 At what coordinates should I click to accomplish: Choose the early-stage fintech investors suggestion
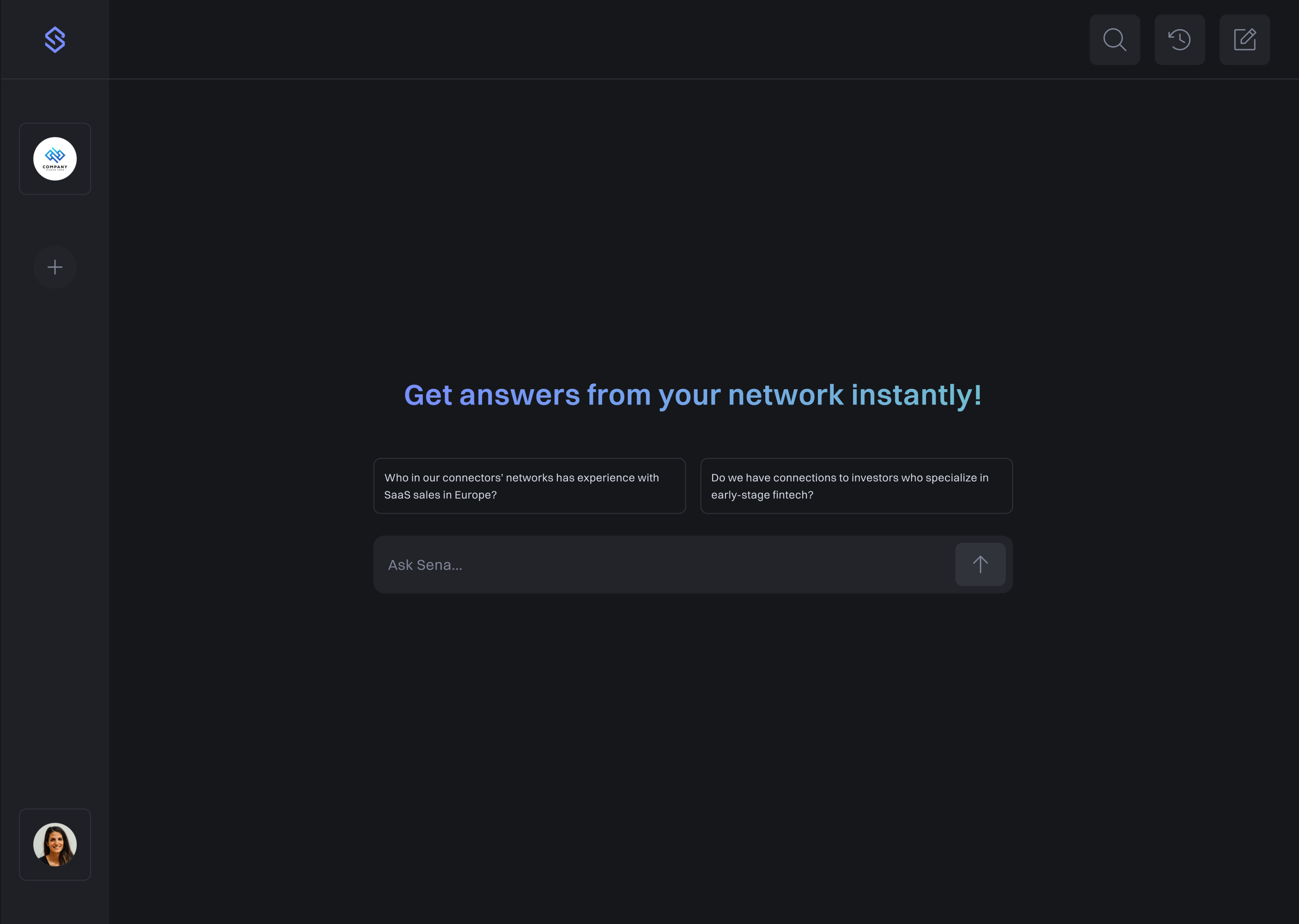pos(856,486)
